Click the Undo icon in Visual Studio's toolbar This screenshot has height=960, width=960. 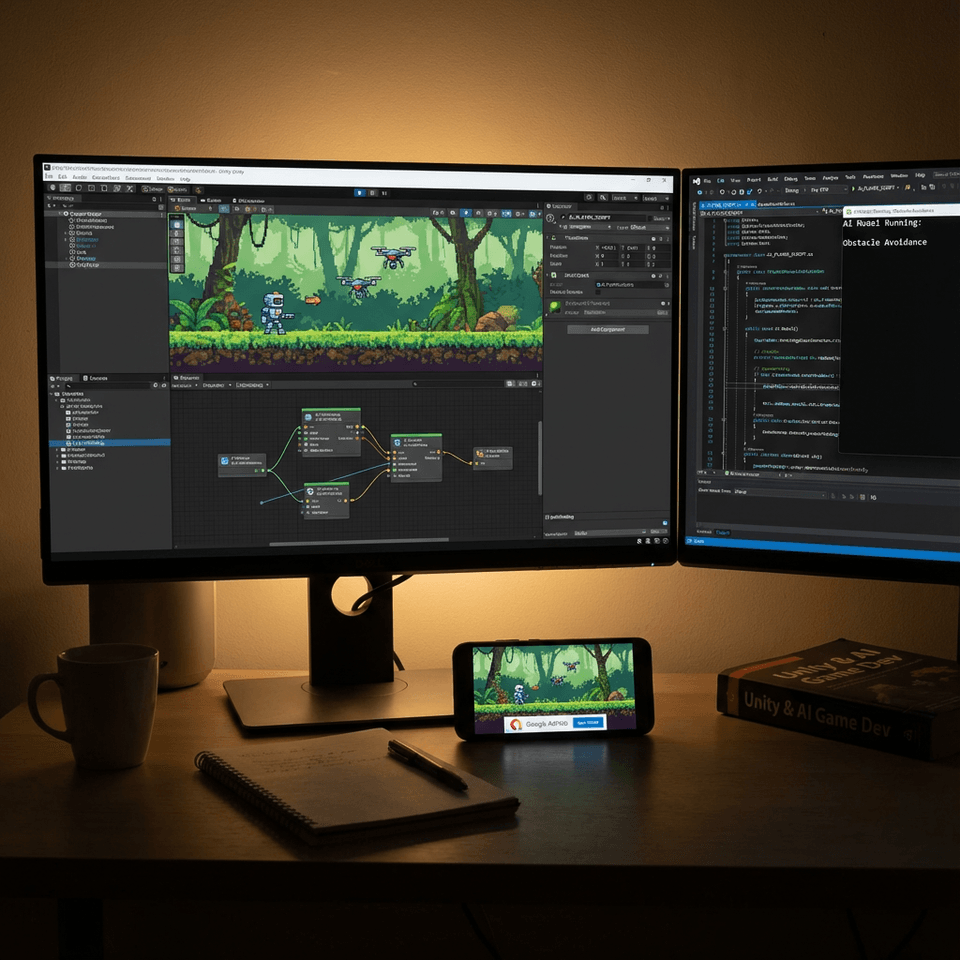(760, 191)
